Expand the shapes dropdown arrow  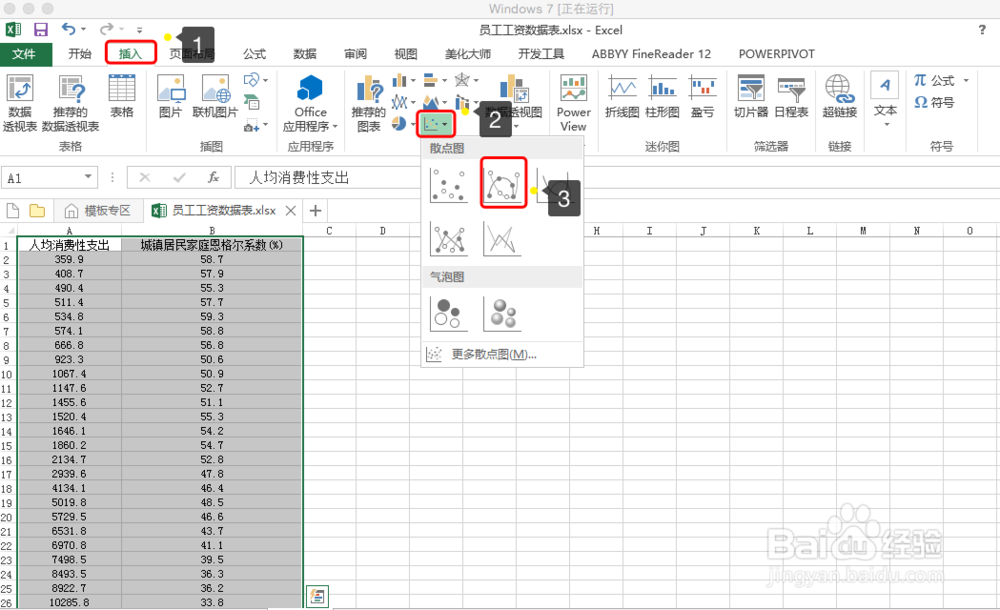pos(265,80)
